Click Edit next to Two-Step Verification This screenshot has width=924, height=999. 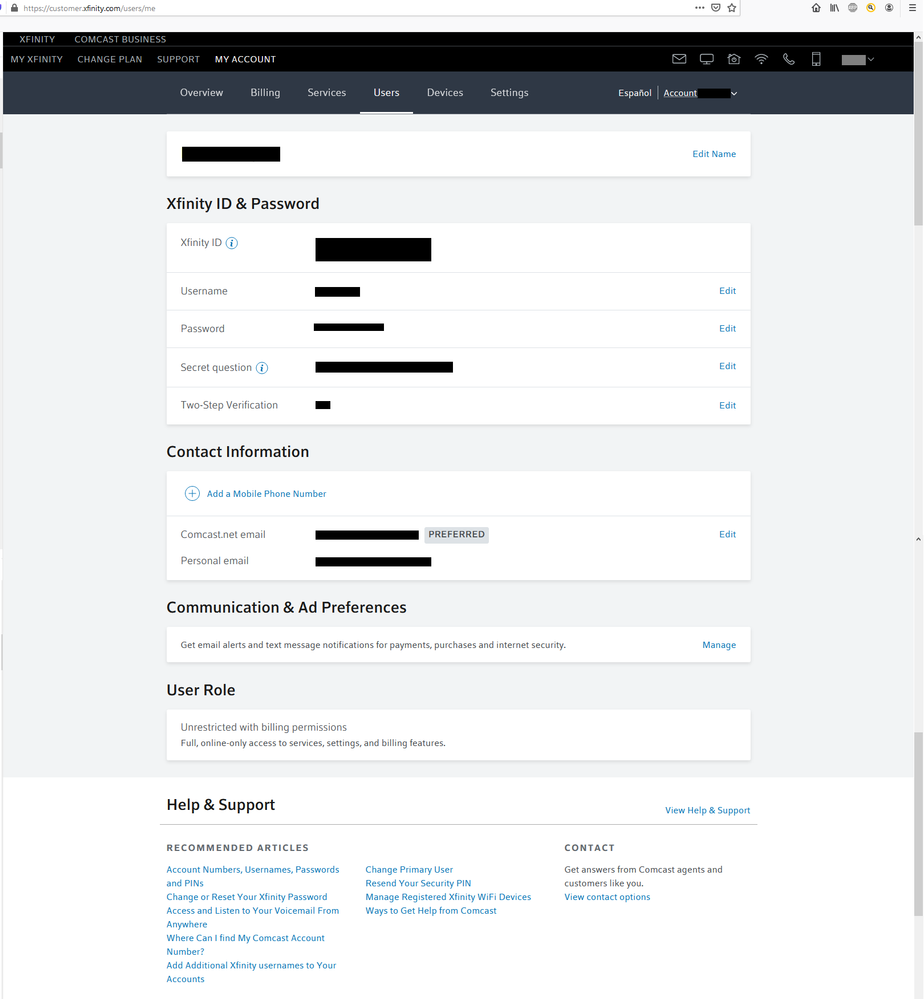point(727,405)
